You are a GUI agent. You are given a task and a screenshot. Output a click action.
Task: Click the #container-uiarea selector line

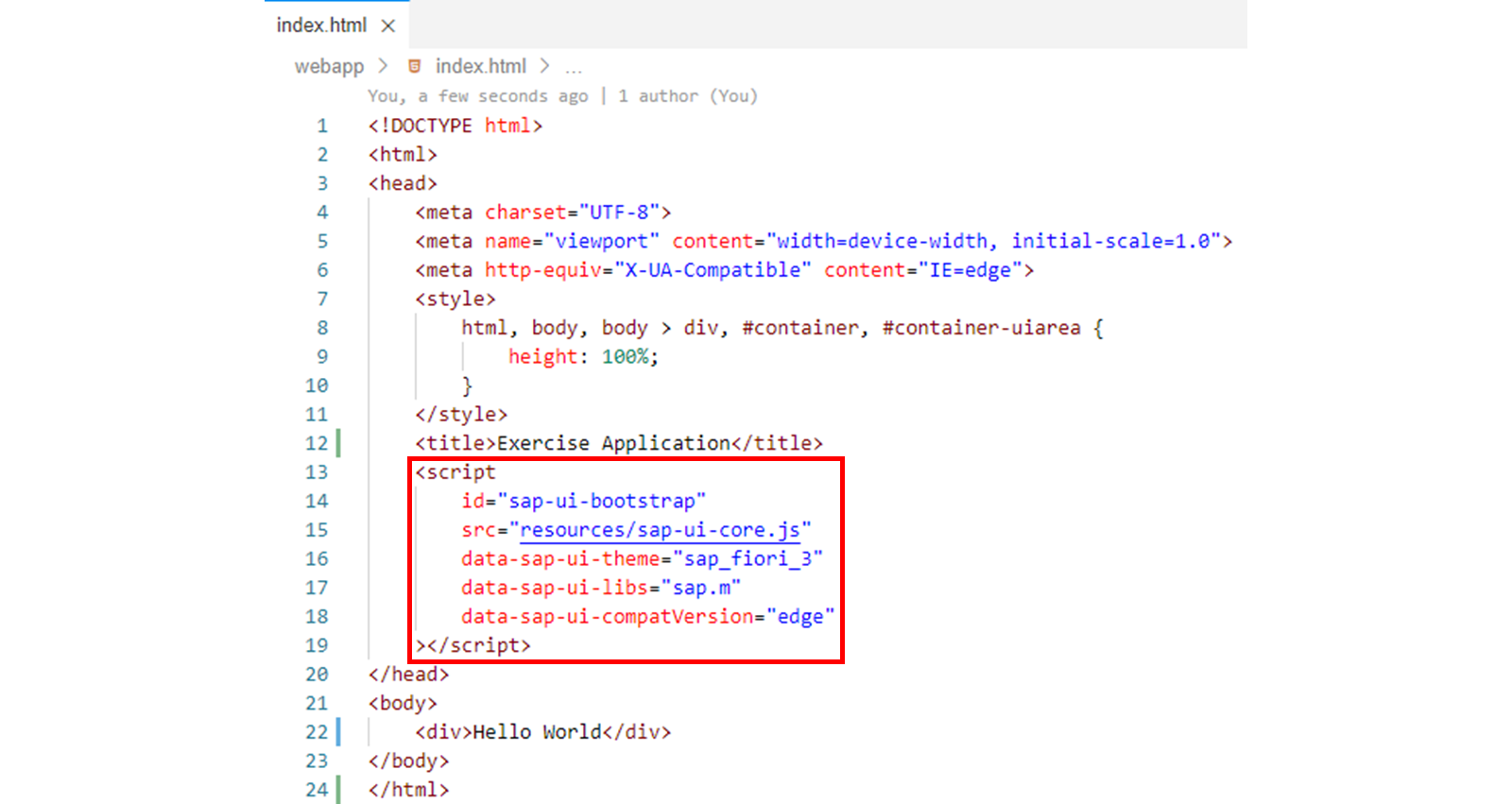(782, 328)
